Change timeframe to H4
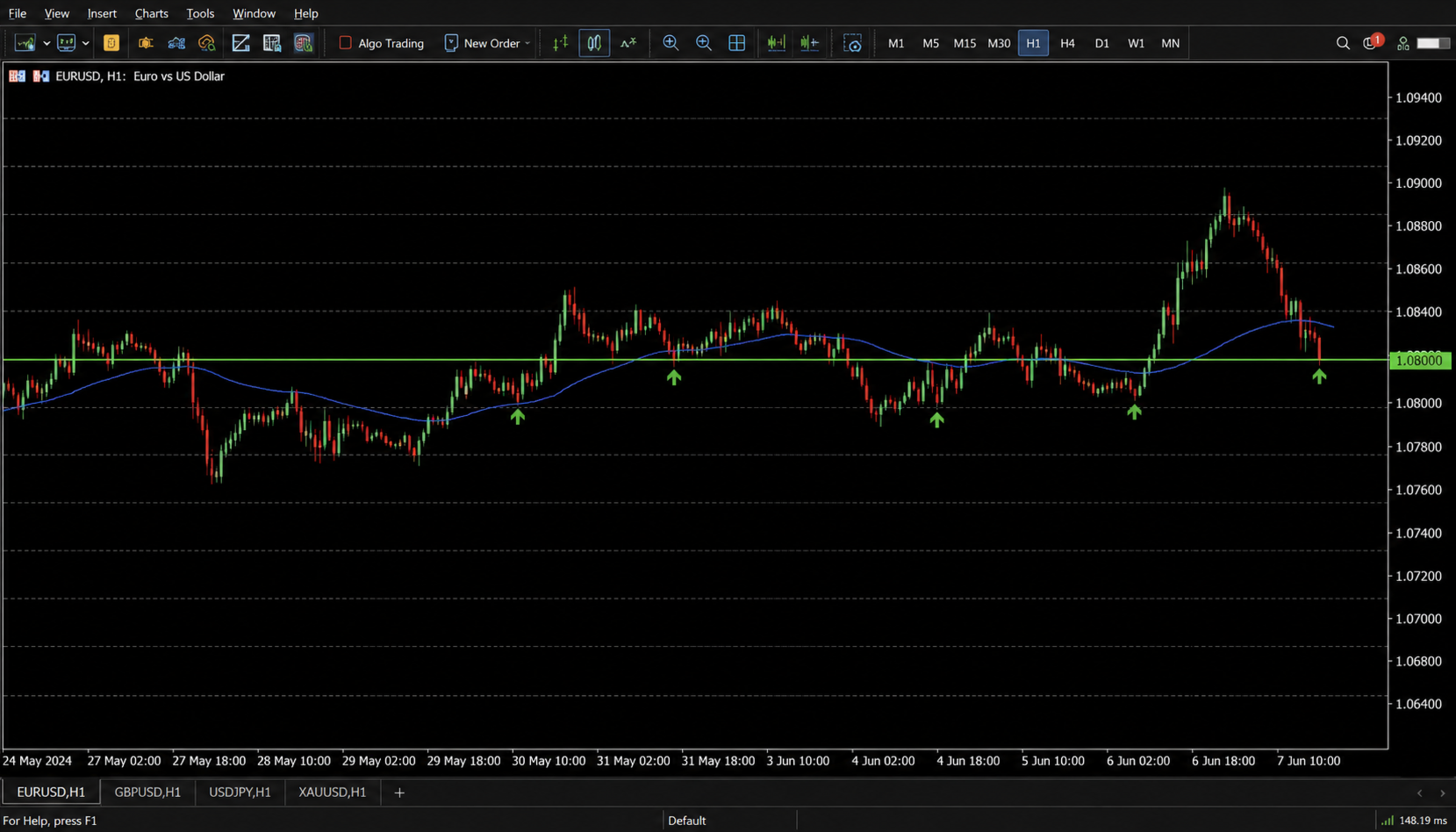 1067,43
